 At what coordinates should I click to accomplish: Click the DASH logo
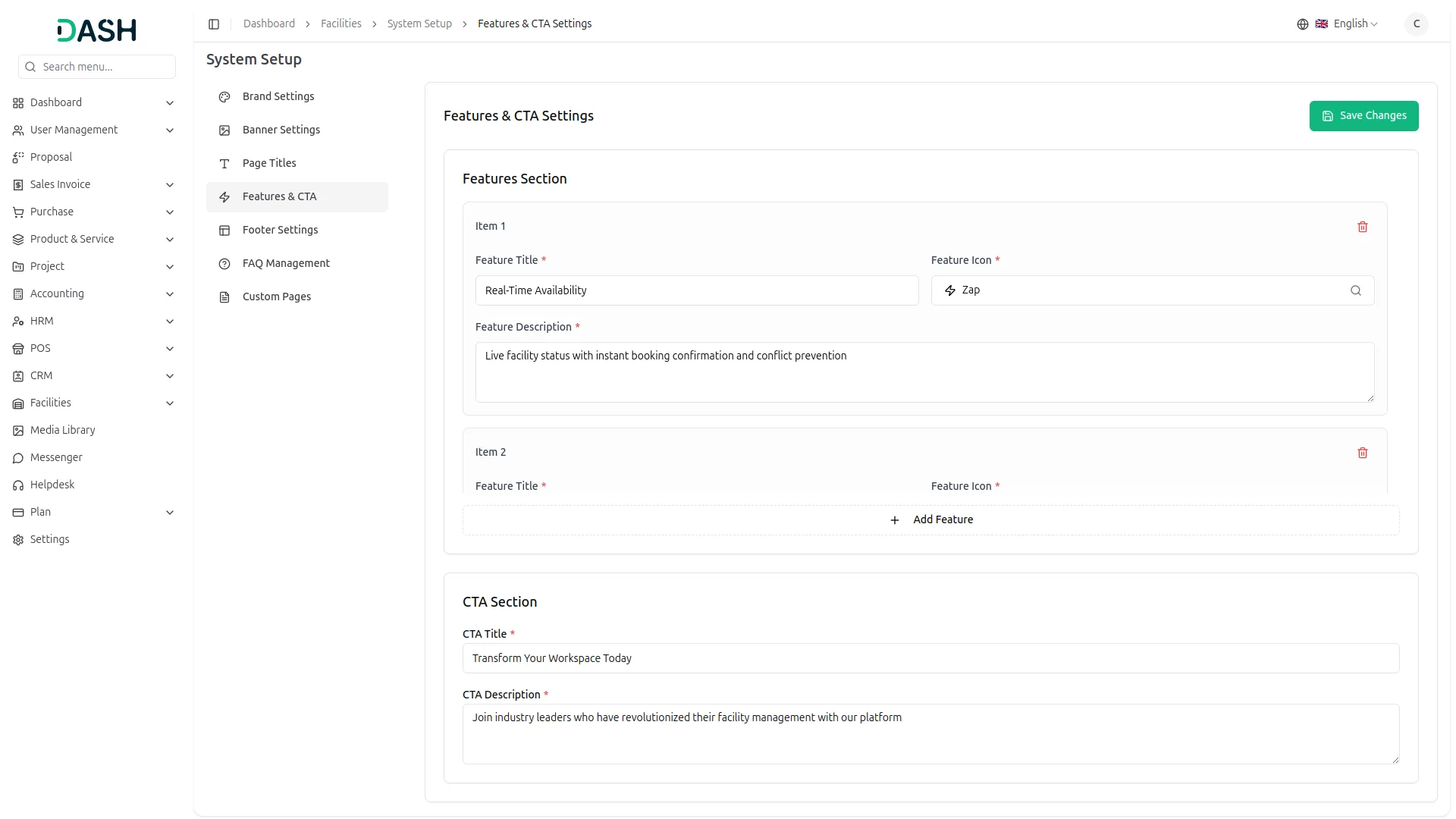tap(96, 30)
